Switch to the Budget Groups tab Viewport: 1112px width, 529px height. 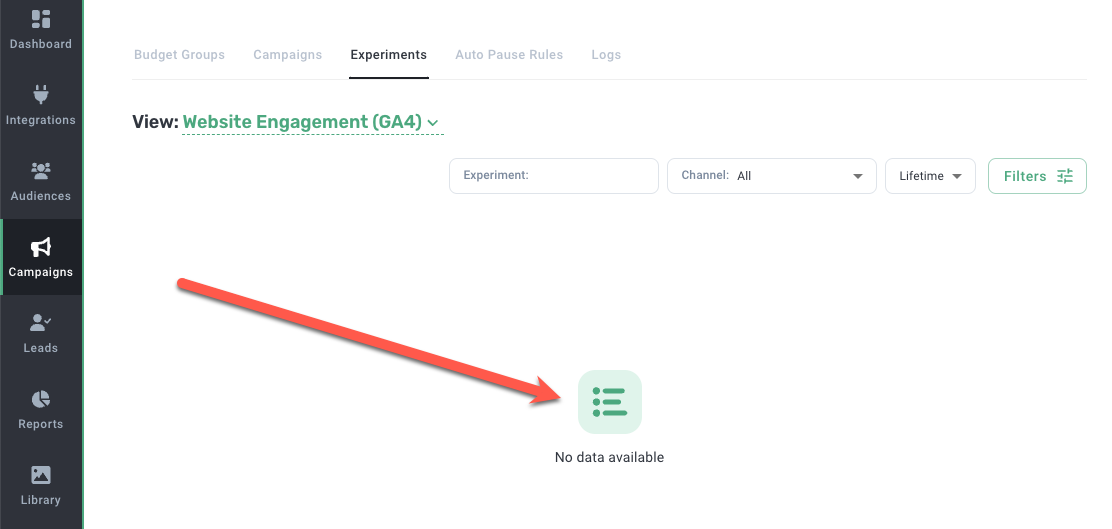click(179, 55)
